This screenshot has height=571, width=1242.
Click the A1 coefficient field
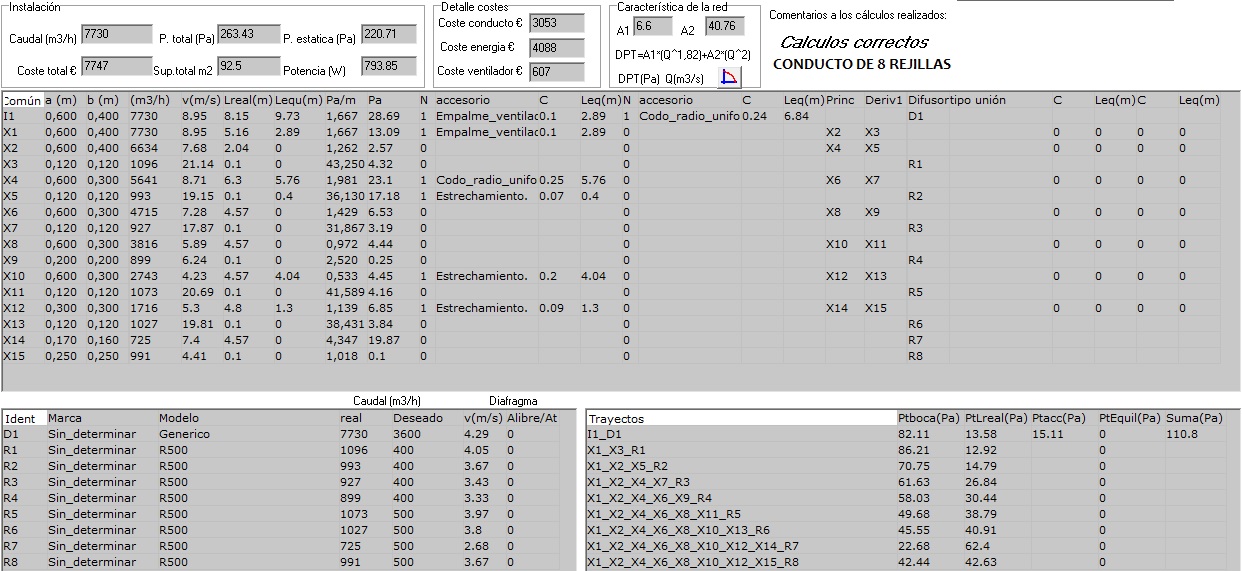[653, 26]
